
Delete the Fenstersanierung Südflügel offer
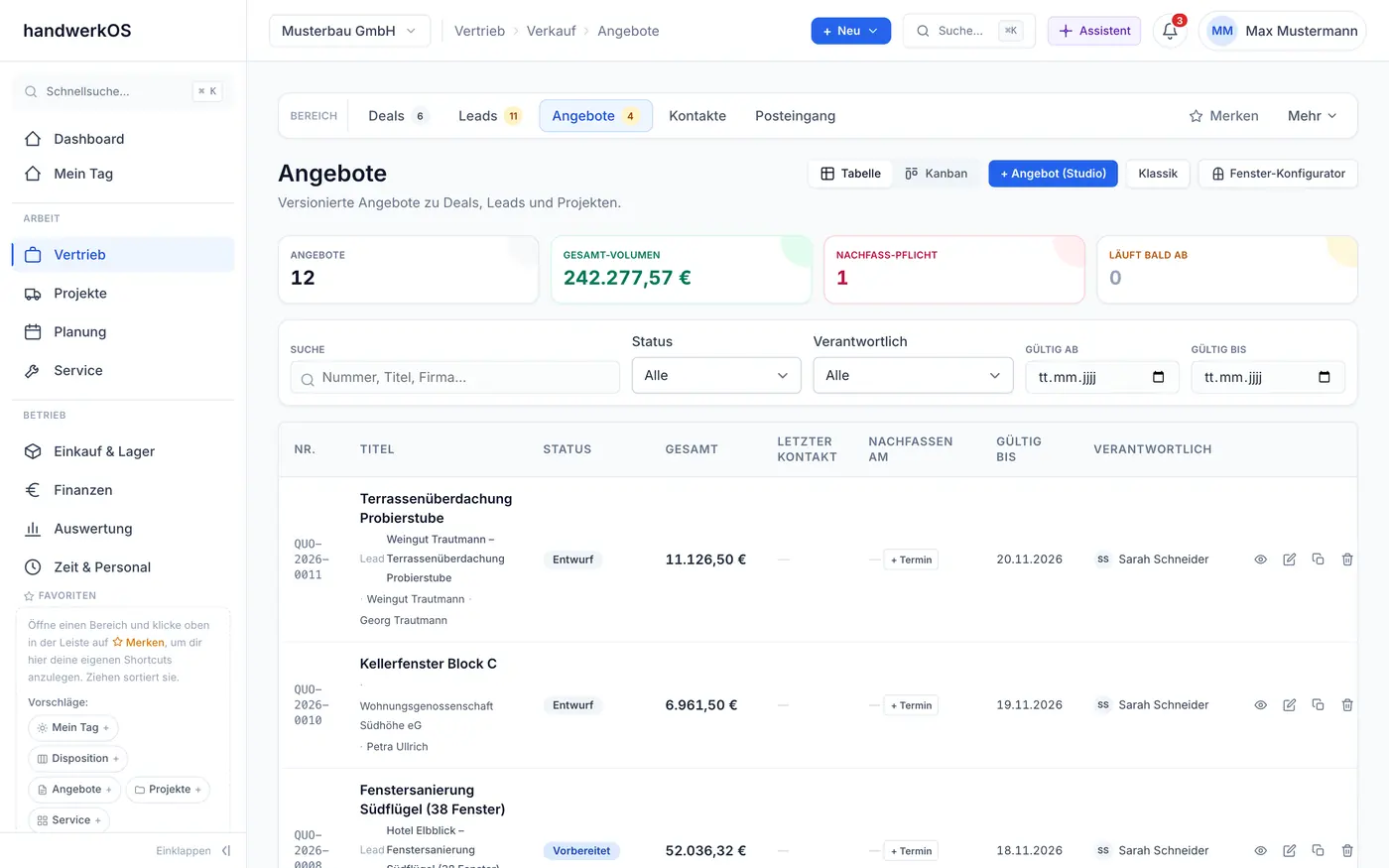pos(1347,851)
